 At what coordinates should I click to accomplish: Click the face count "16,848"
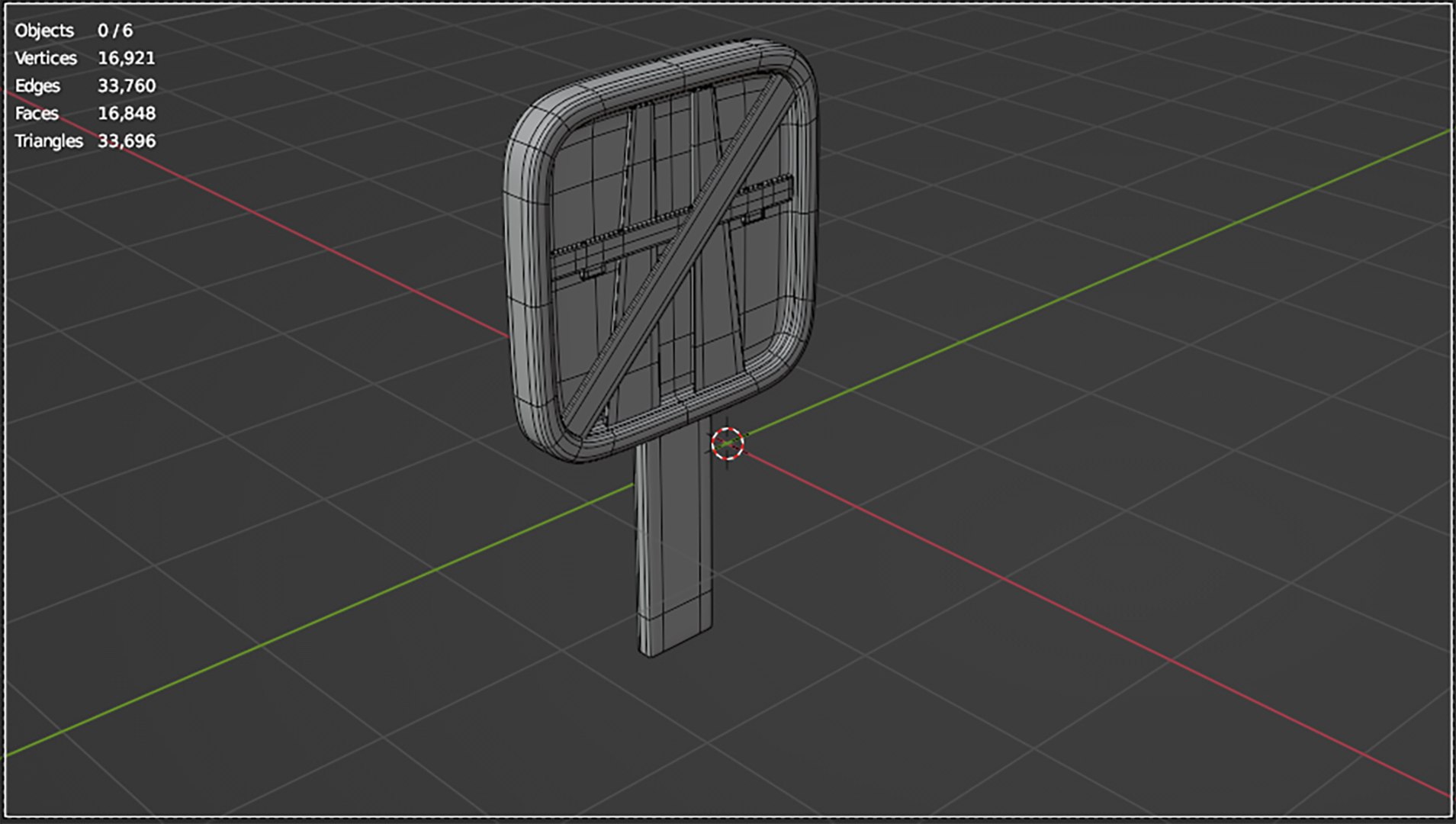point(127,113)
